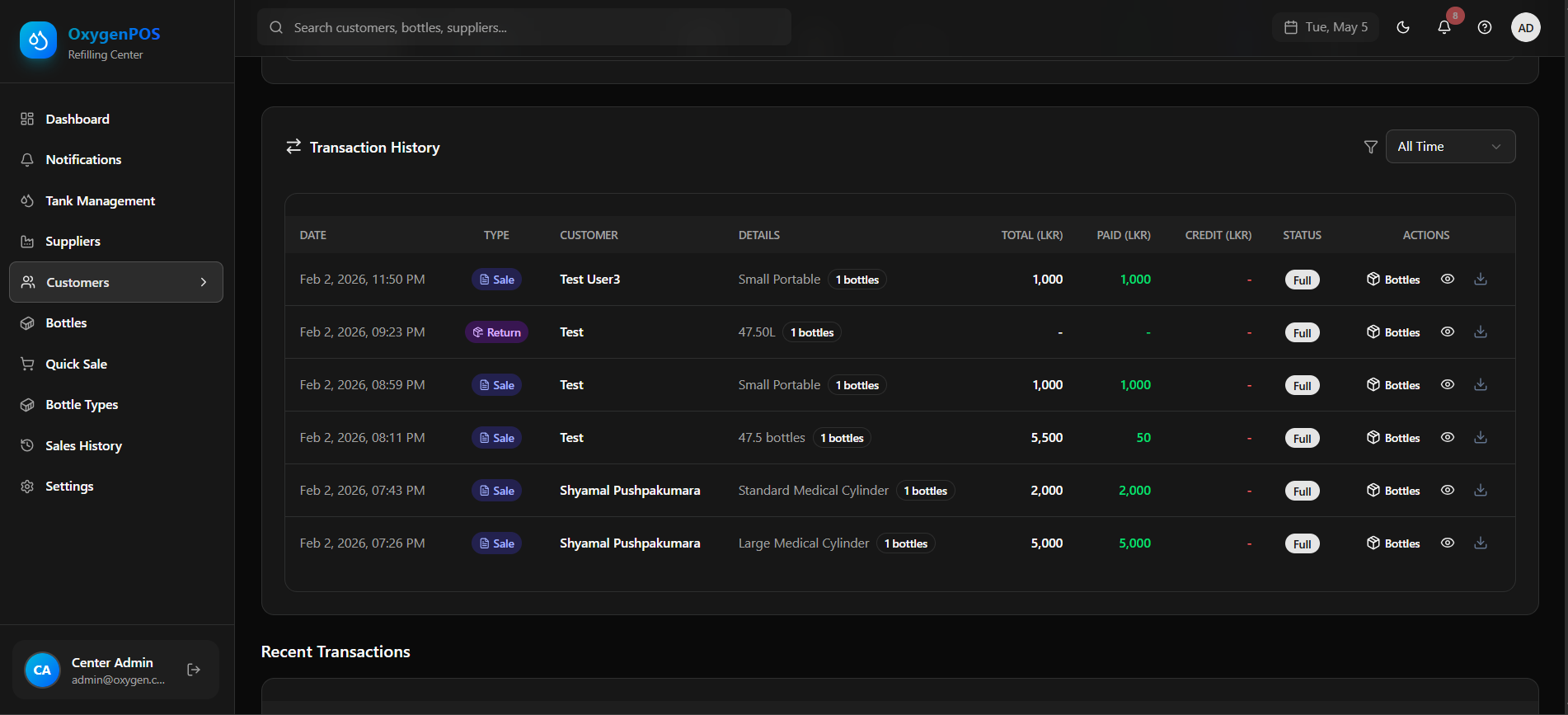
Task: Click the OxygenPOS droplet logo
Action: (x=39, y=40)
